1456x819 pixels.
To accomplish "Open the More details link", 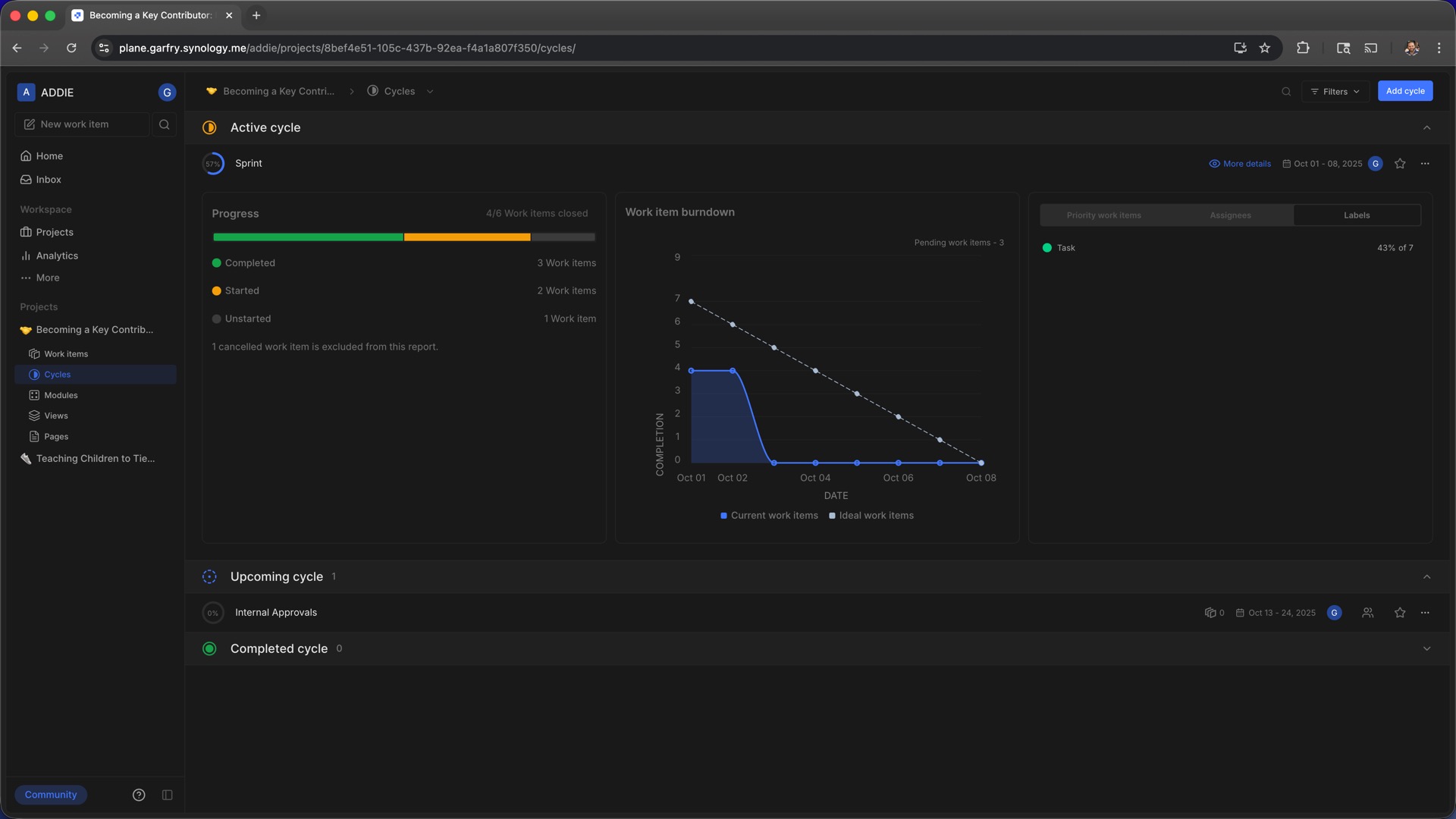I will (x=1240, y=164).
